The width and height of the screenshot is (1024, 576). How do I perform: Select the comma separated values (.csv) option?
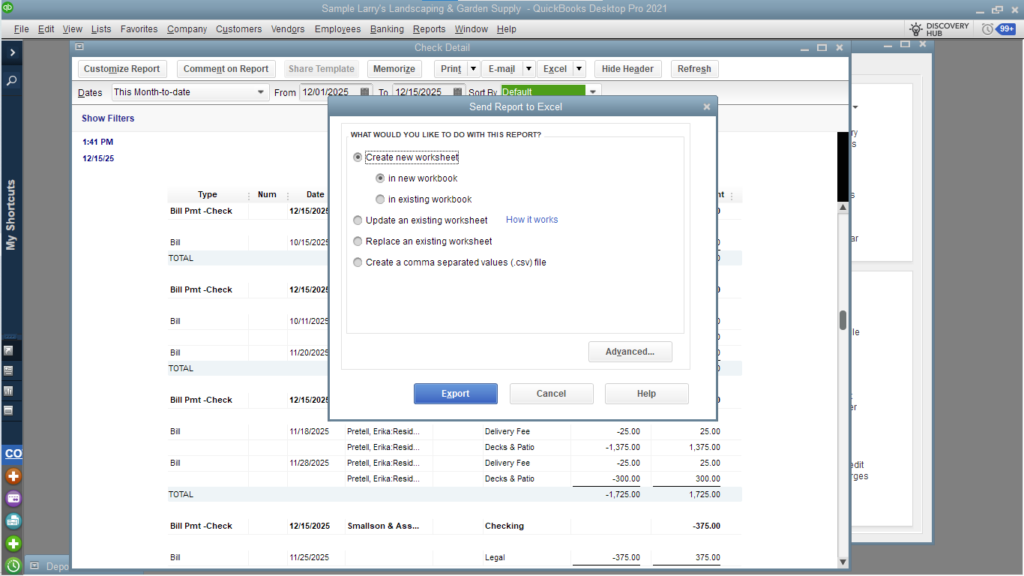coord(358,262)
